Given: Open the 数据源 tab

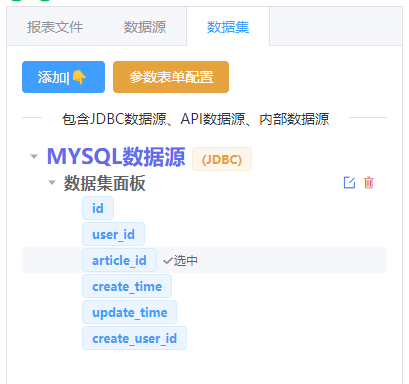Looking at the screenshot, I should tap(145, 27).
